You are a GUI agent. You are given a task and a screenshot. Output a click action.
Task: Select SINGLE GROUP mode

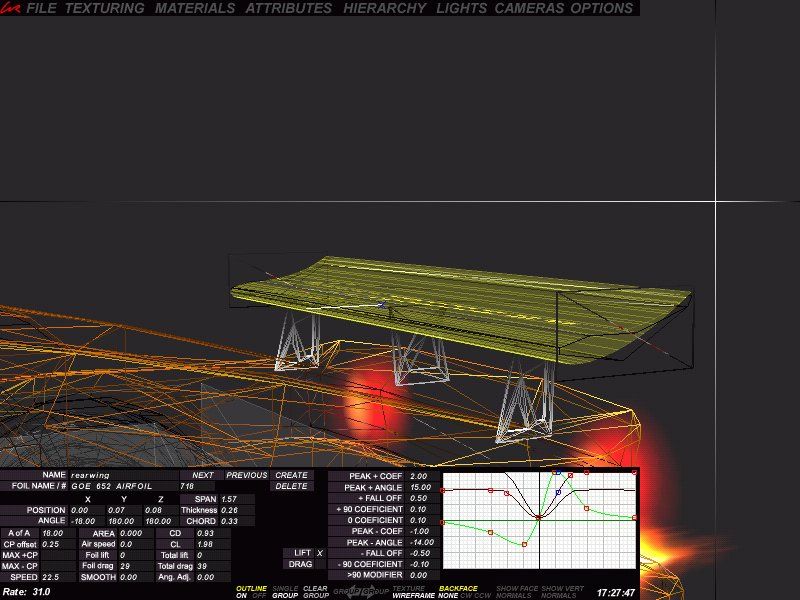[285, 592]
